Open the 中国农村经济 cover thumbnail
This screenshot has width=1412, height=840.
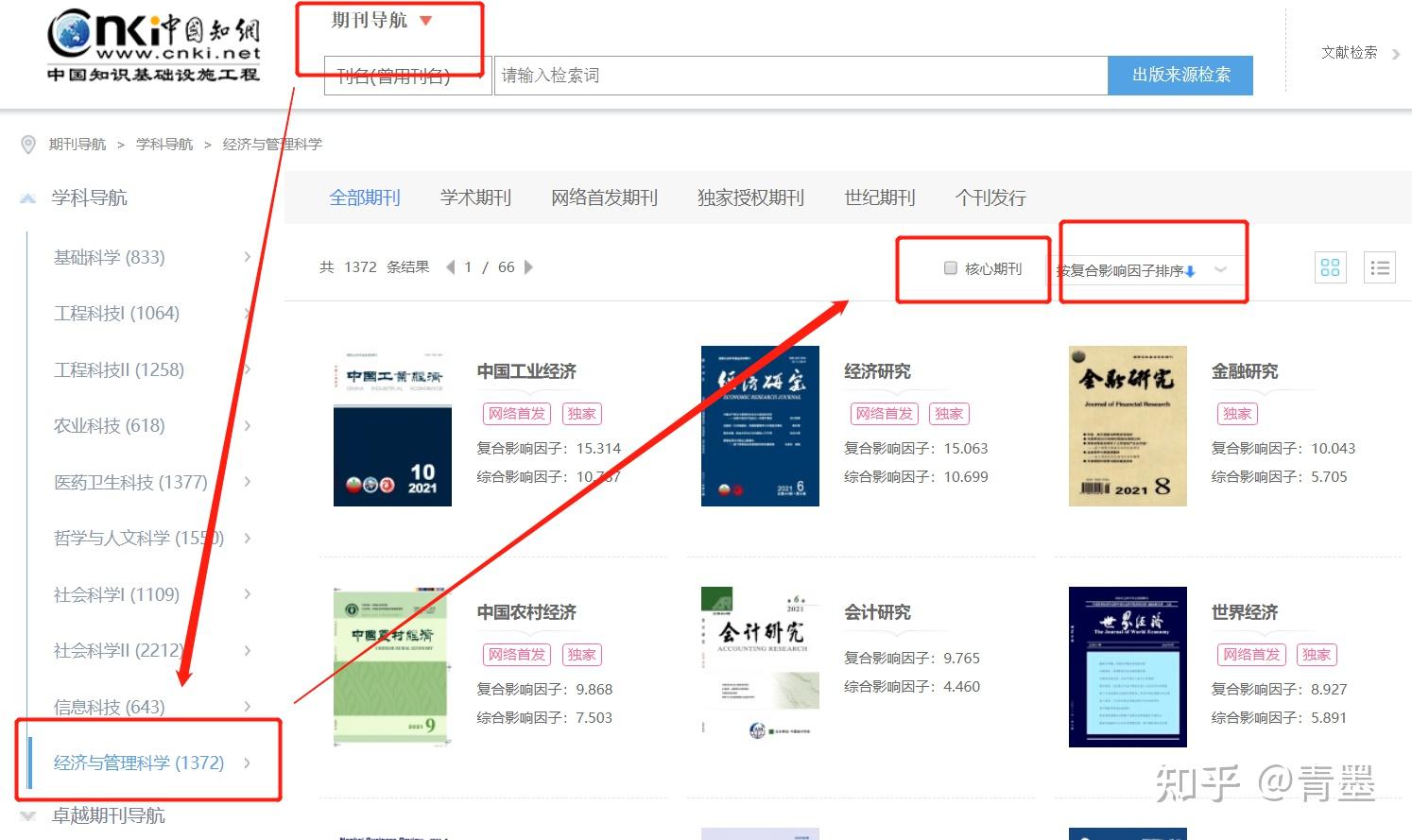point(390,667)
